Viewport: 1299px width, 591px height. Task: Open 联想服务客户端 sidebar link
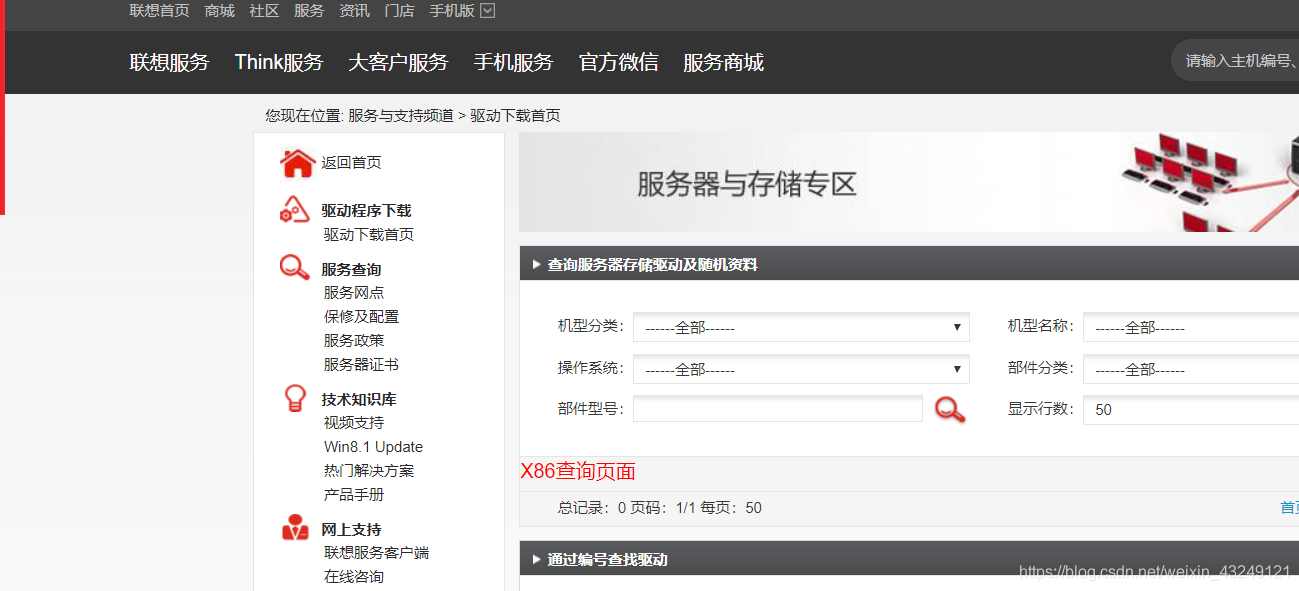pos(376,553)
